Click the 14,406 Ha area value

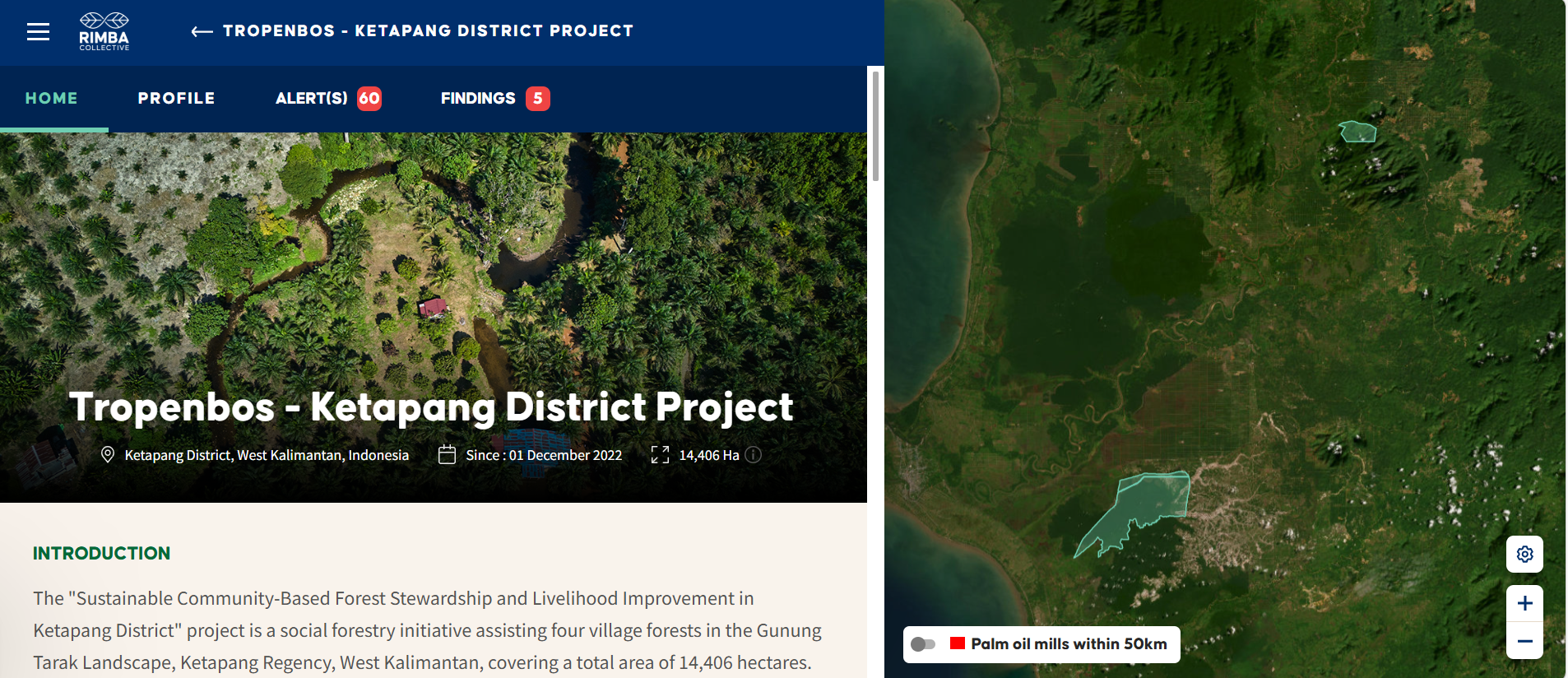[709, 455]
